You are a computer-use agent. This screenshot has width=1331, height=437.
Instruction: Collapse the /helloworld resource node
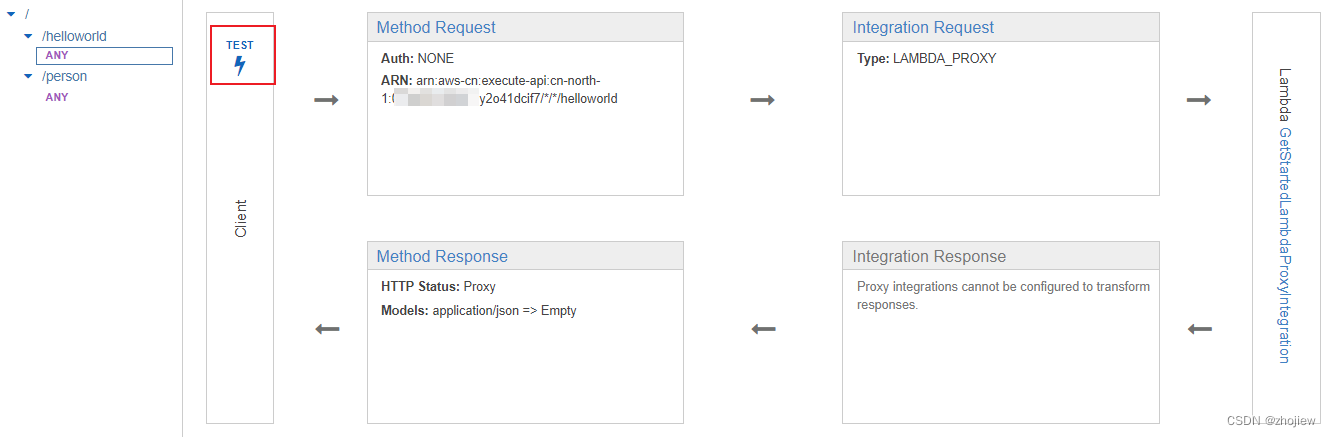point(28,36)
